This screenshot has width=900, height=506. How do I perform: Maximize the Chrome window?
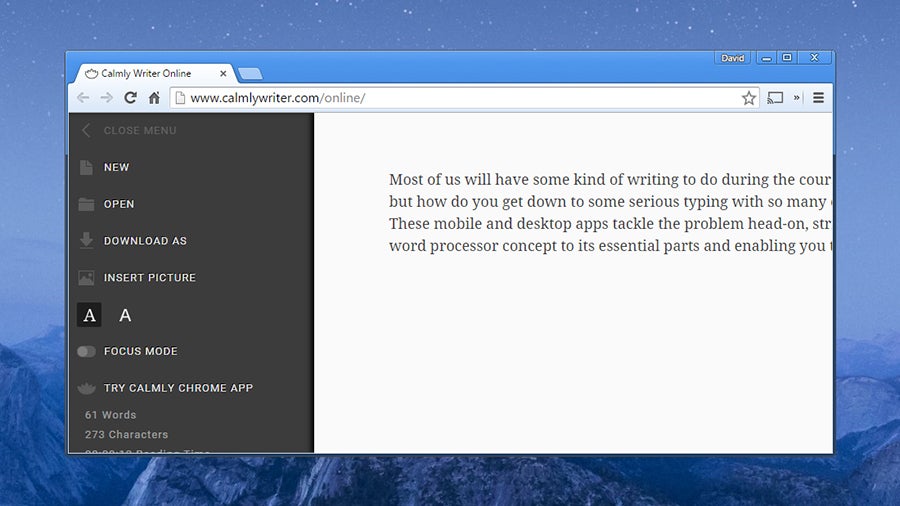[x=787, y=57]
